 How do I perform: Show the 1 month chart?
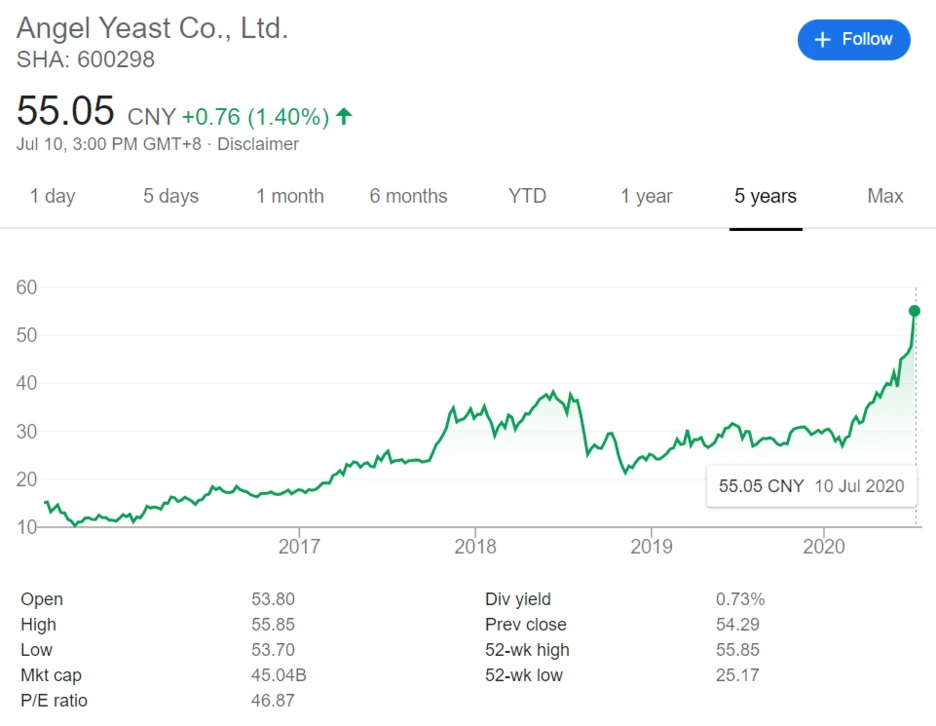tap(290, 196)
